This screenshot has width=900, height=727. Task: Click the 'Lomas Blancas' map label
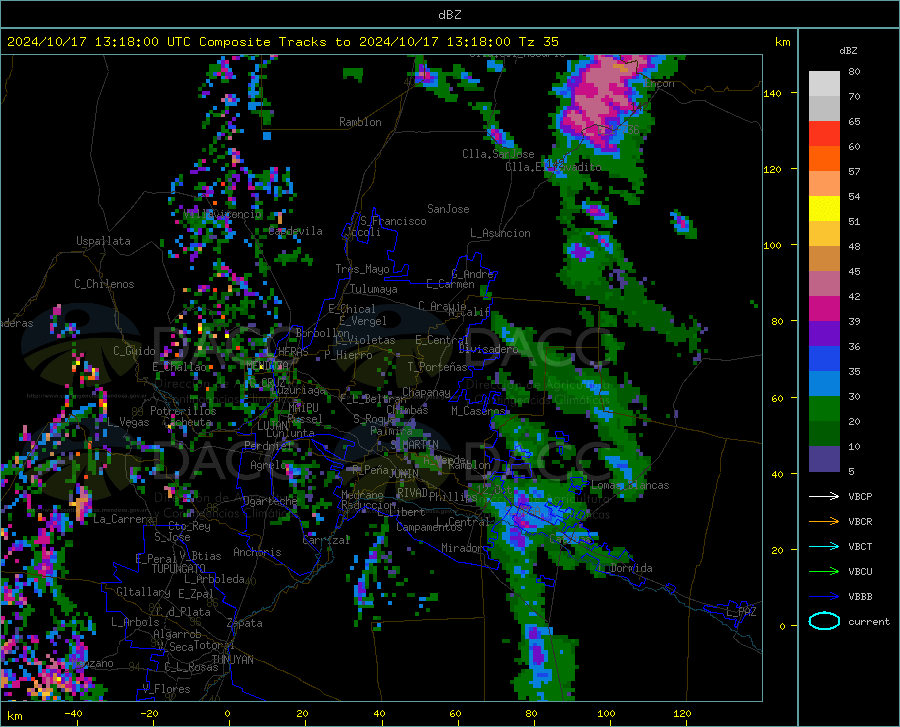(x=630, y=485)
